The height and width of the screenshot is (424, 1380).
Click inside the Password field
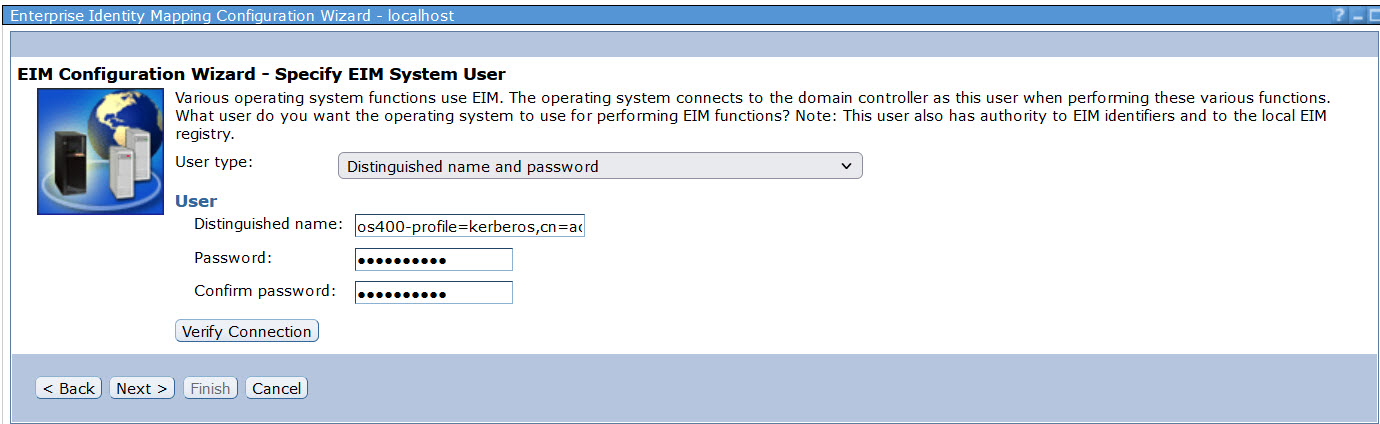pyautogui.click(x=433, y=260)
